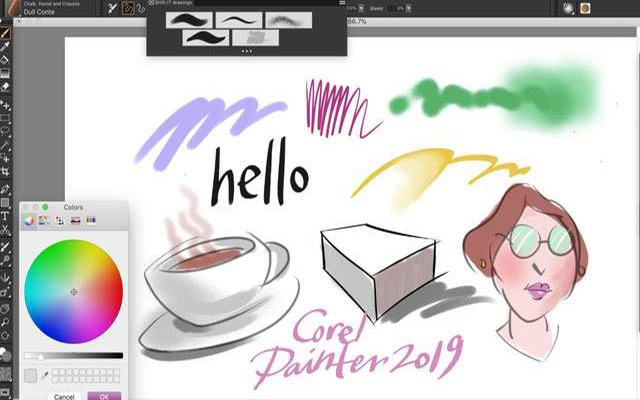Open the brush panel options menu
The width and height of the screenshot is (640, 400).
click(x=341, y=4)
